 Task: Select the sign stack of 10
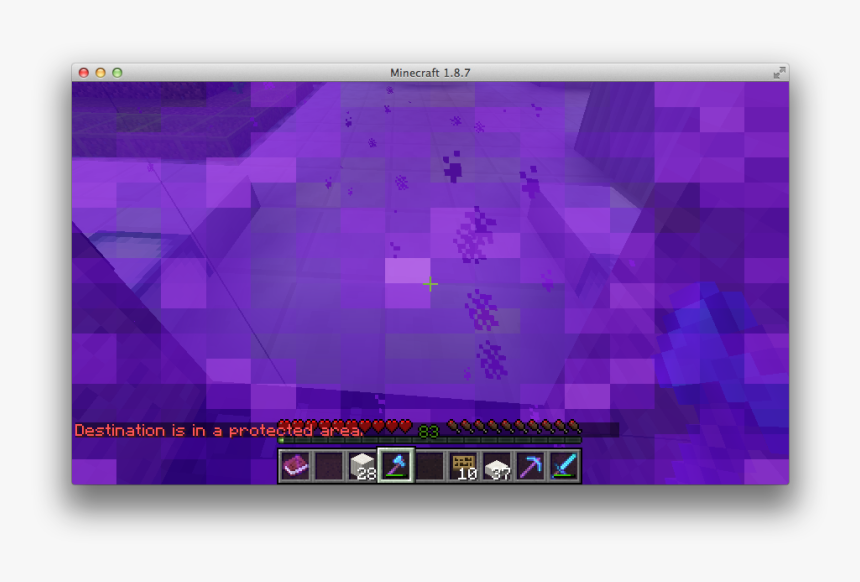tap(463, 466)
